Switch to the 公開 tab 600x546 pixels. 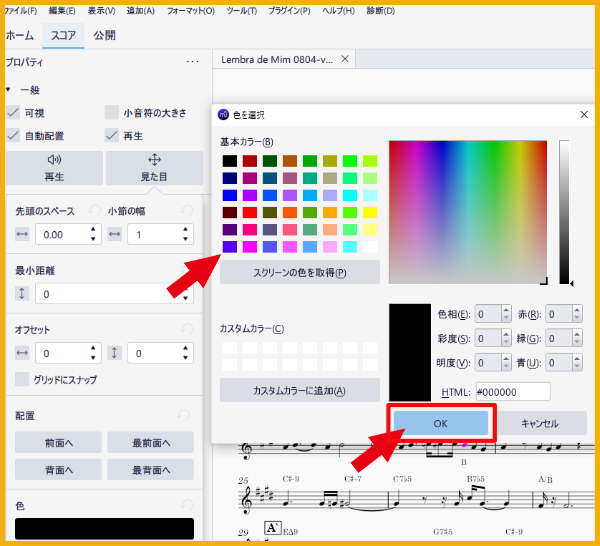click(x=104, y=36)
